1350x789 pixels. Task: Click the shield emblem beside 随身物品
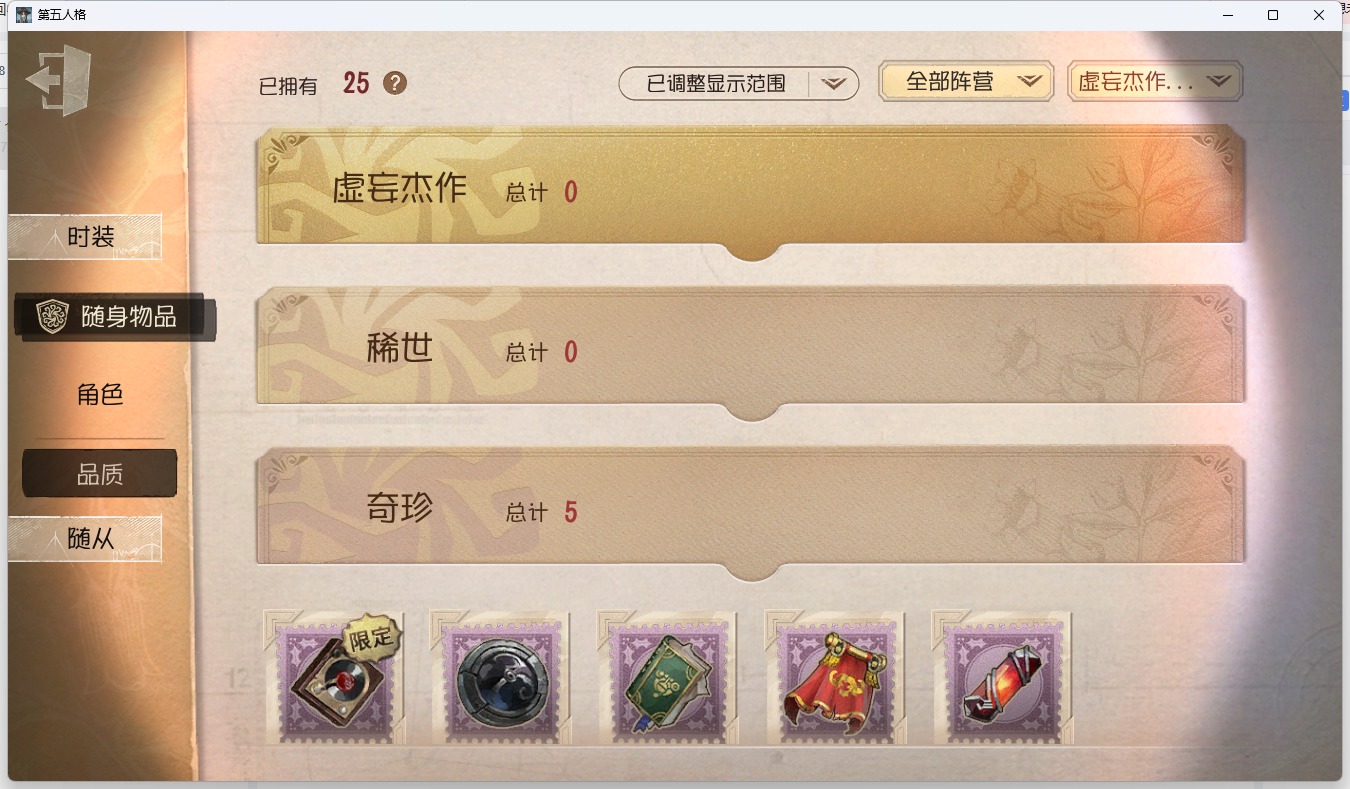pos(52,316)
